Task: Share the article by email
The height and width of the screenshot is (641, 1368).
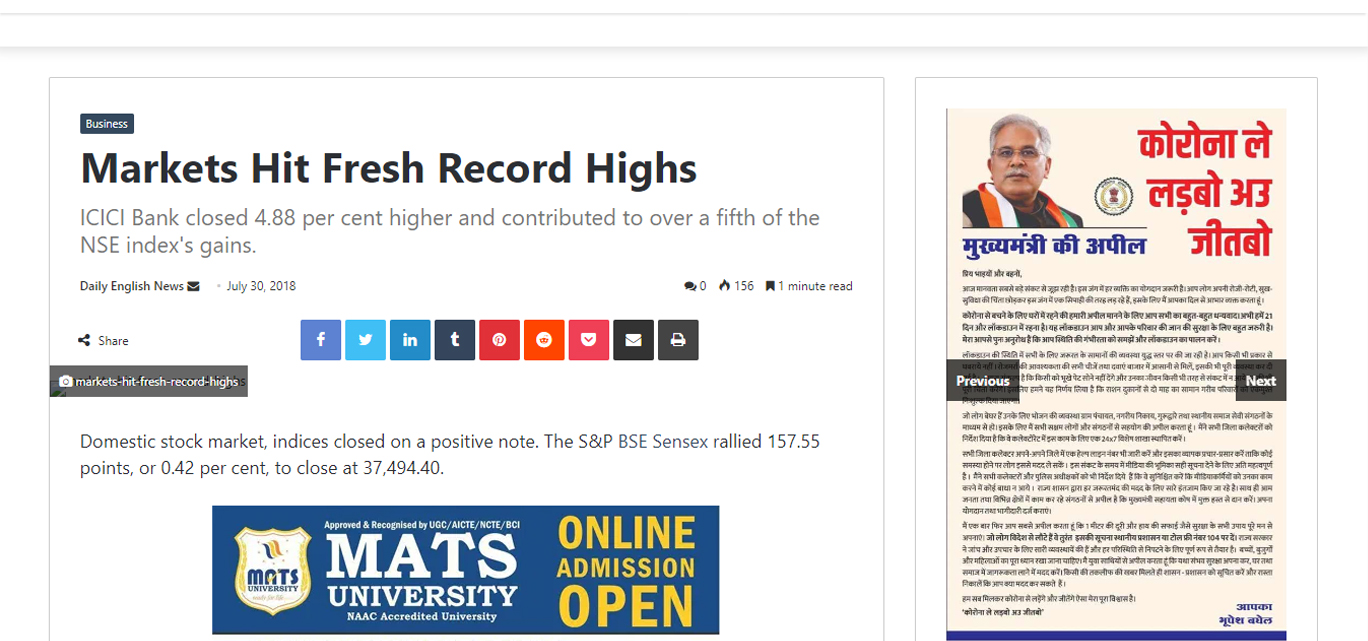Action: point(633,340)
